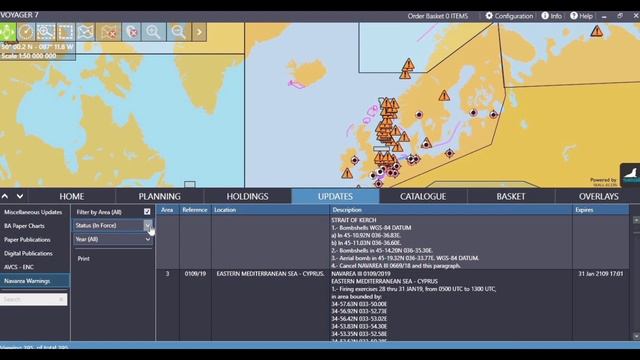Click NAVAREA III 0109/2019 description text
The image size is (640, 360).
pyautogui.click(x=361, y=274)
